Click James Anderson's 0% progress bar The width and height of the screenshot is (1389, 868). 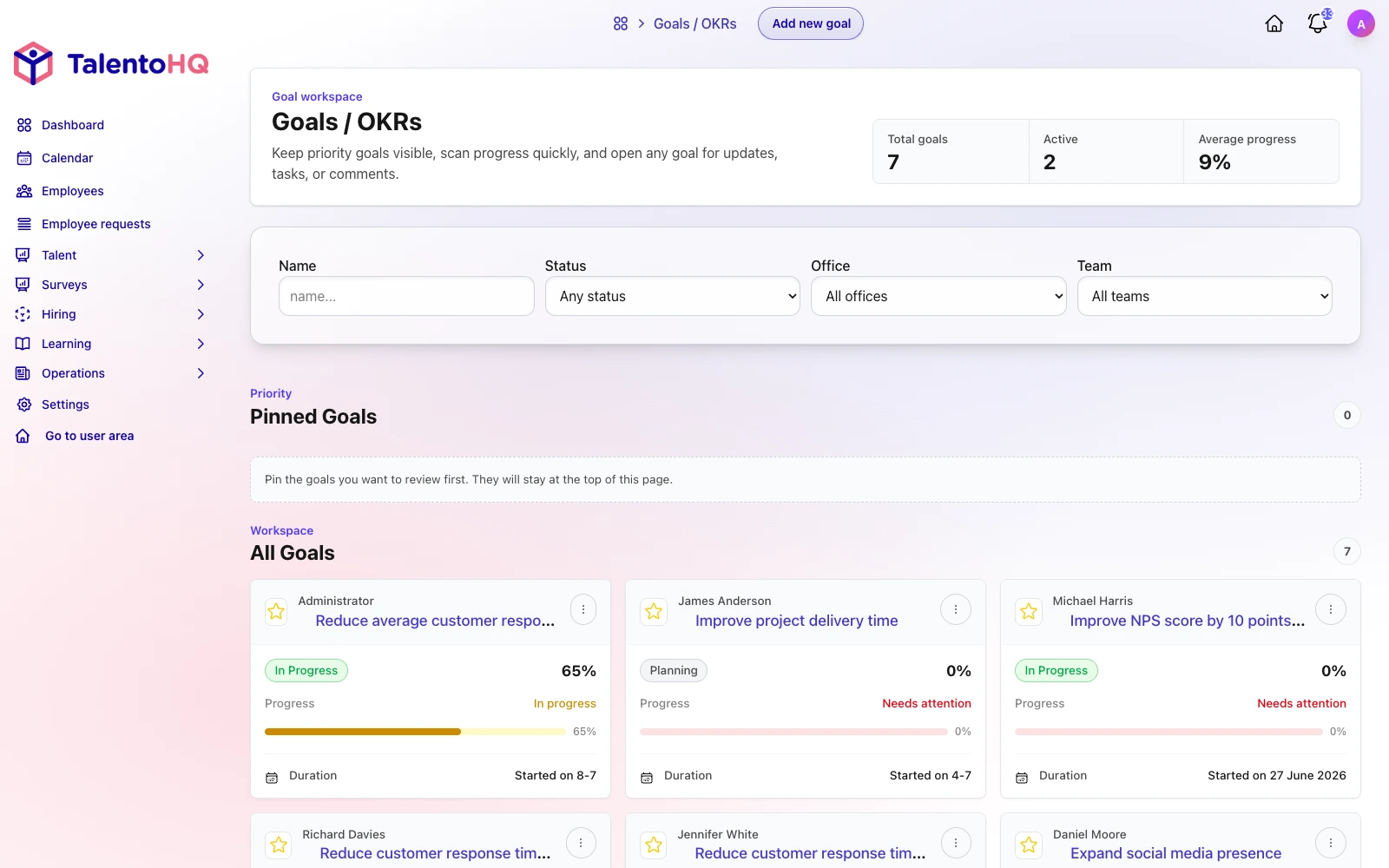coord(793,732)
